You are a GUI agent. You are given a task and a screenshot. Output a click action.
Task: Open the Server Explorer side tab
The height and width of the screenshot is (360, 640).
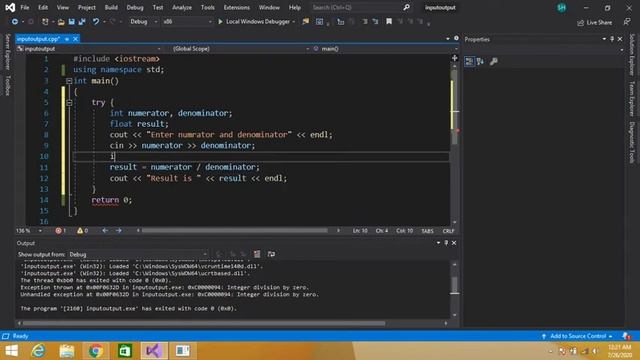click(7, 52)
